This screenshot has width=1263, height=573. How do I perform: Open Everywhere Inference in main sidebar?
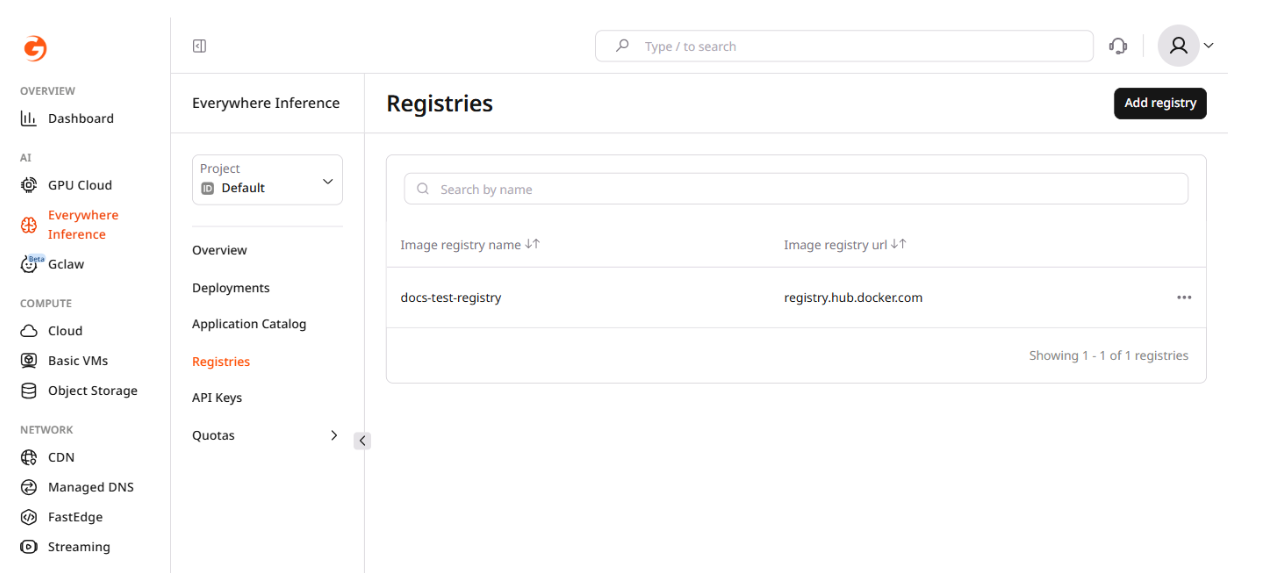pos(83,225)
